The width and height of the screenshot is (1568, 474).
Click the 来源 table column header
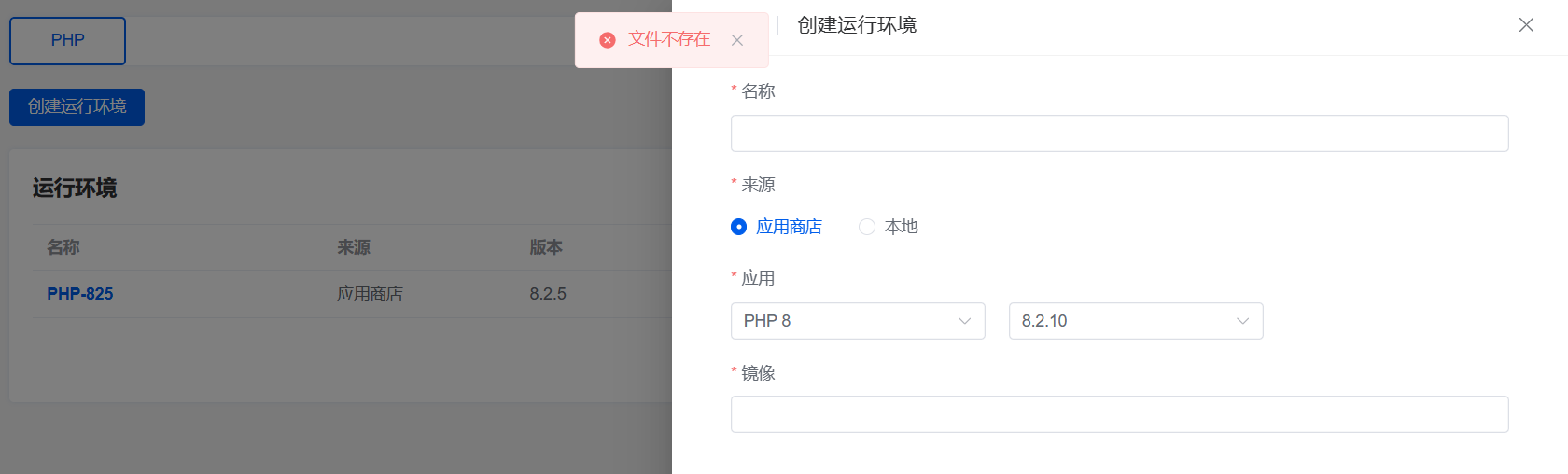tap(354, 247)
